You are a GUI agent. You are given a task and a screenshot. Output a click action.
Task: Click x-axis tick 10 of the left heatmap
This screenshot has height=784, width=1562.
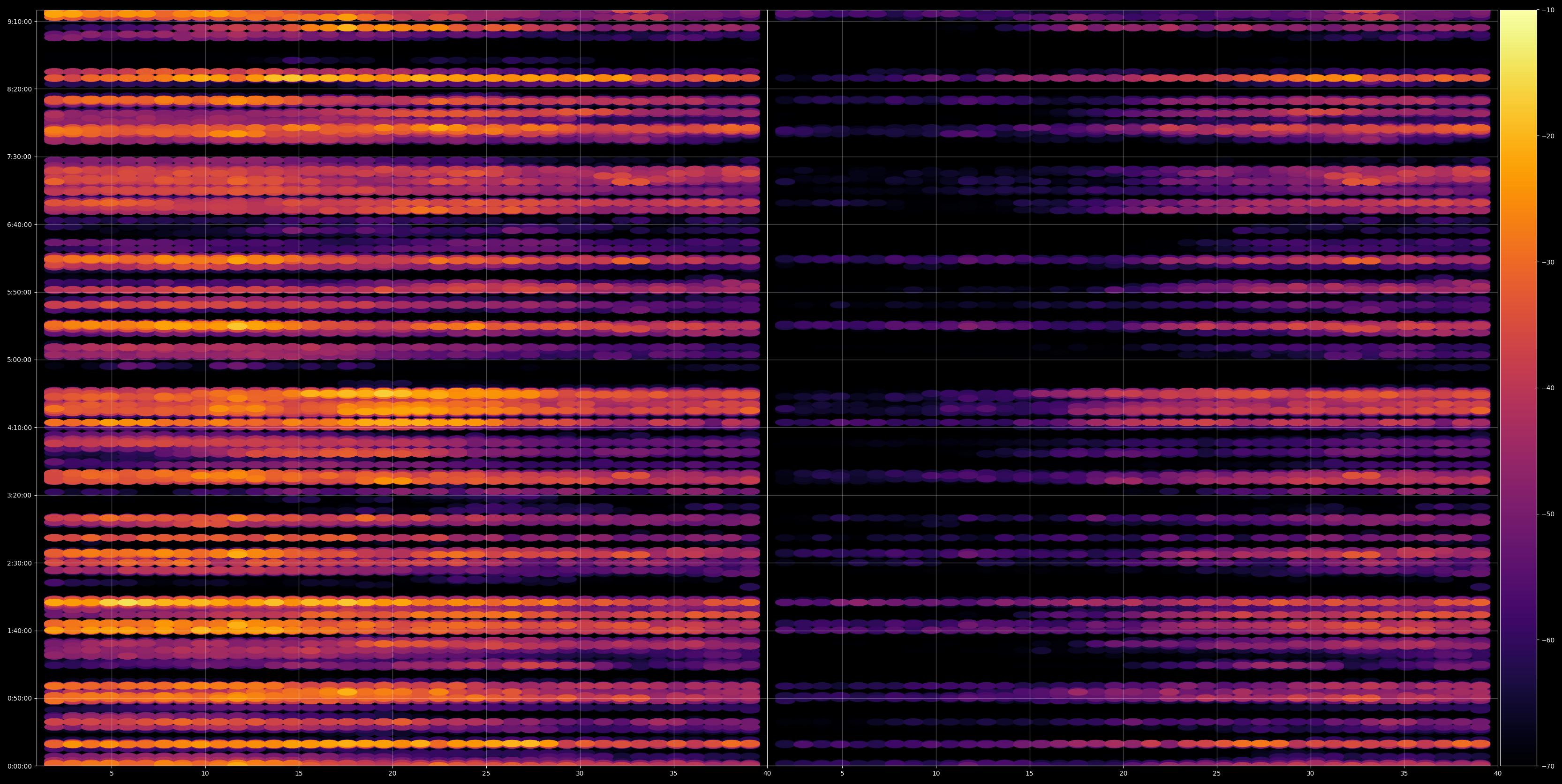point(205,773)
